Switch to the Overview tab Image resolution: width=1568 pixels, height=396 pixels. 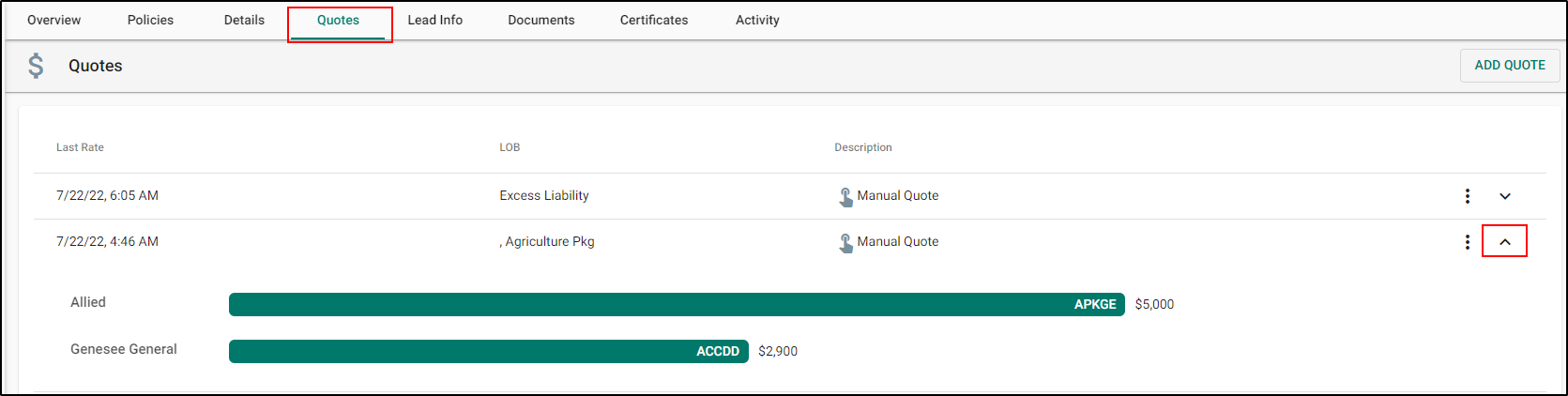tap(54, 20)
